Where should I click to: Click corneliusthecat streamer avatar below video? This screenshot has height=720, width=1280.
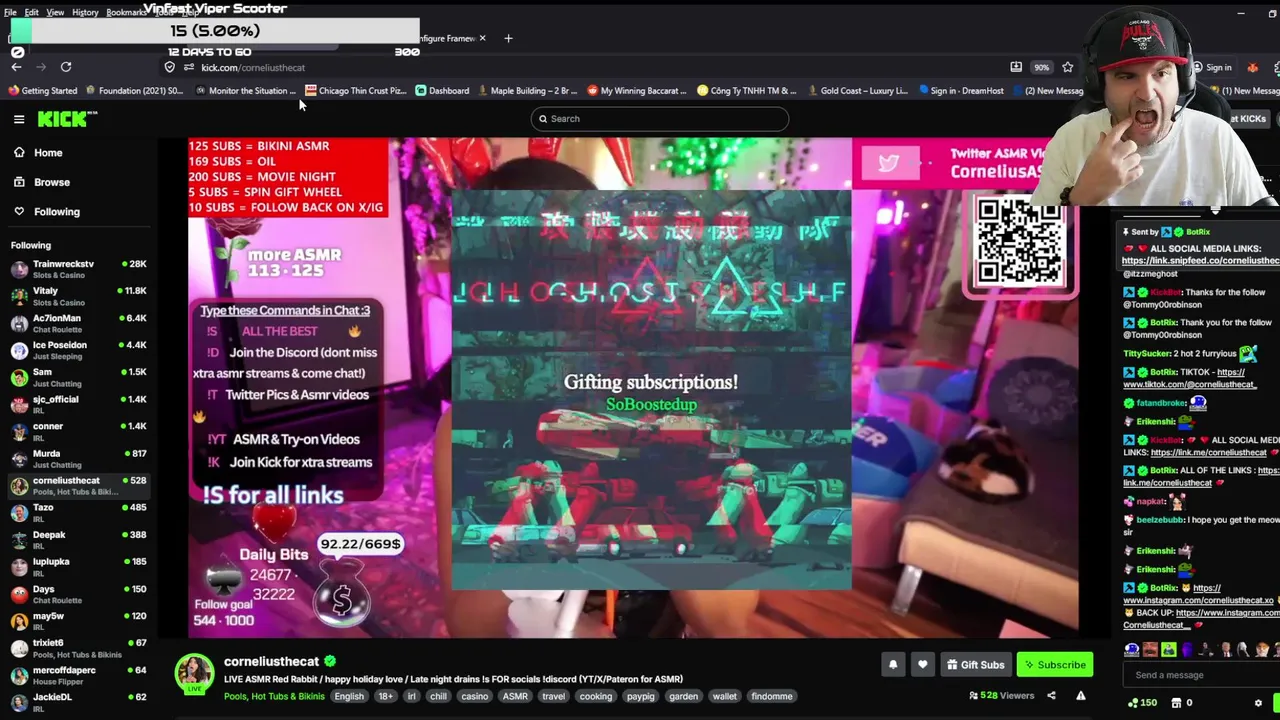tap(194, 675)
